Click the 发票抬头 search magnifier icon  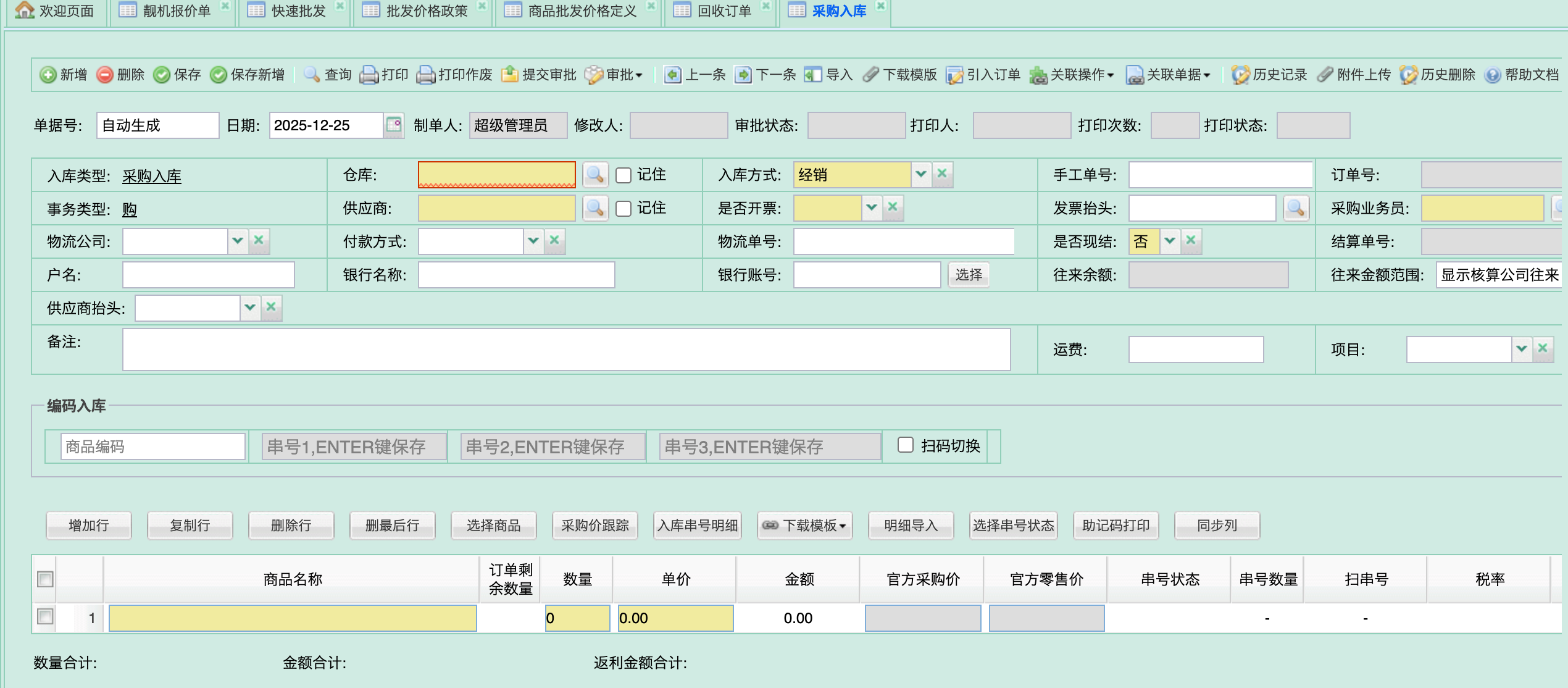(x=1295, y=208)
